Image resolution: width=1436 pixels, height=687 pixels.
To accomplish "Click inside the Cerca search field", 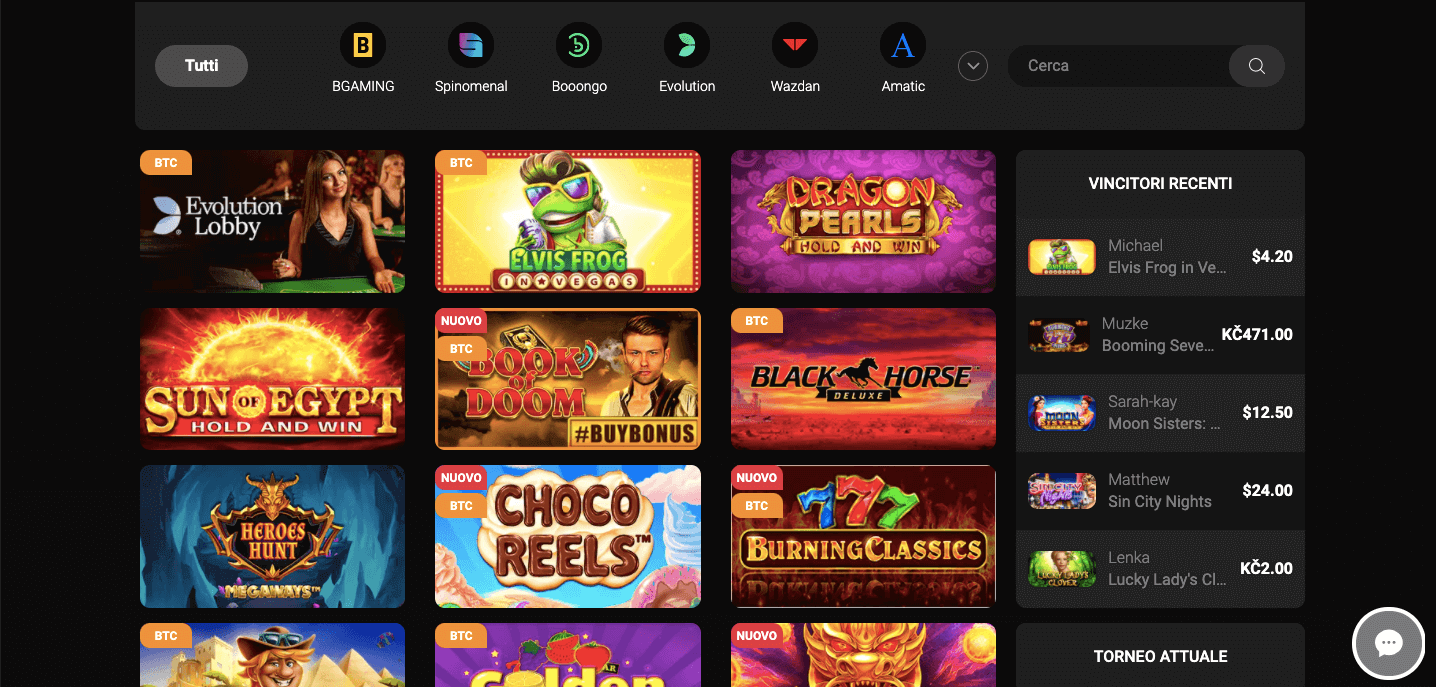I will pyautogui.click(x=1120, y=65).
